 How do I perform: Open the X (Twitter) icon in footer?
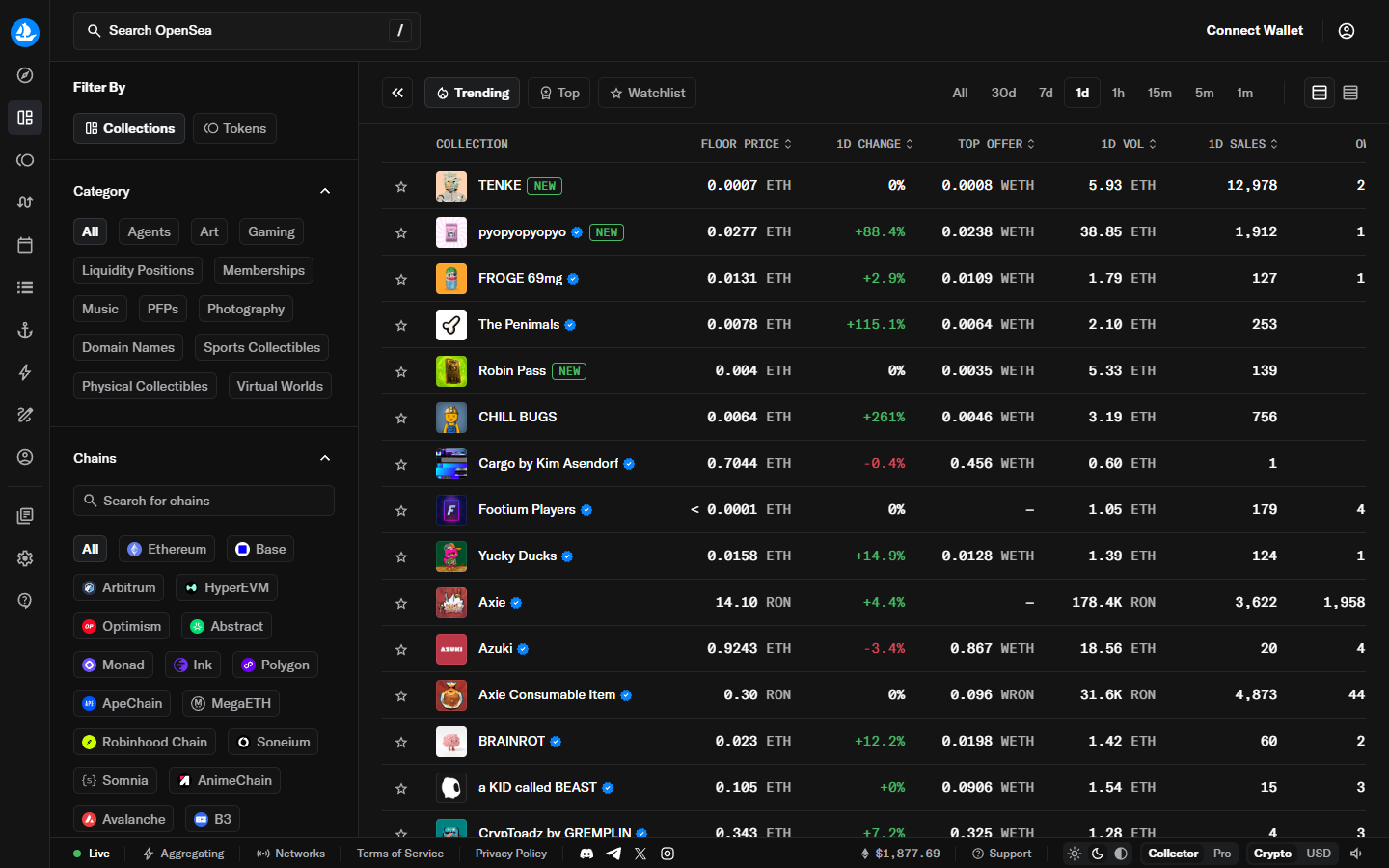pos(640,854)
